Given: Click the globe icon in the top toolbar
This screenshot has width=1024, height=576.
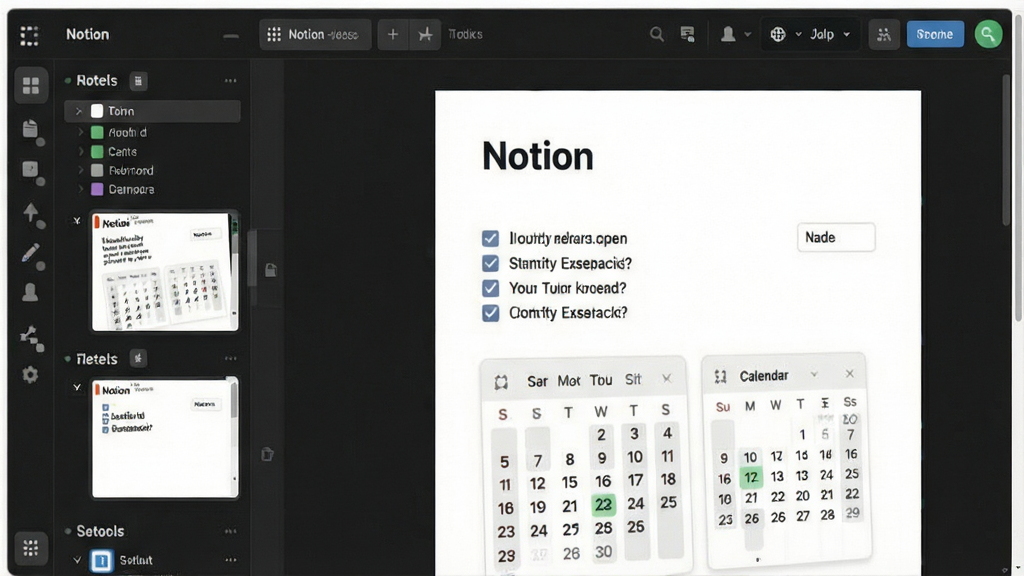Looking at the screenshot, I should pos(778,35).
